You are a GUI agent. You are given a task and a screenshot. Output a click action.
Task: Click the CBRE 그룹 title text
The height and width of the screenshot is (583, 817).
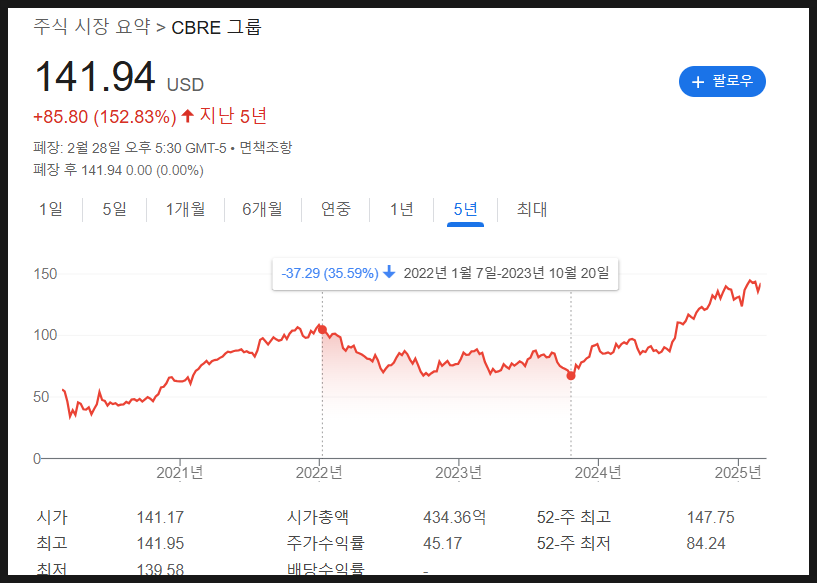coord(216,27)
